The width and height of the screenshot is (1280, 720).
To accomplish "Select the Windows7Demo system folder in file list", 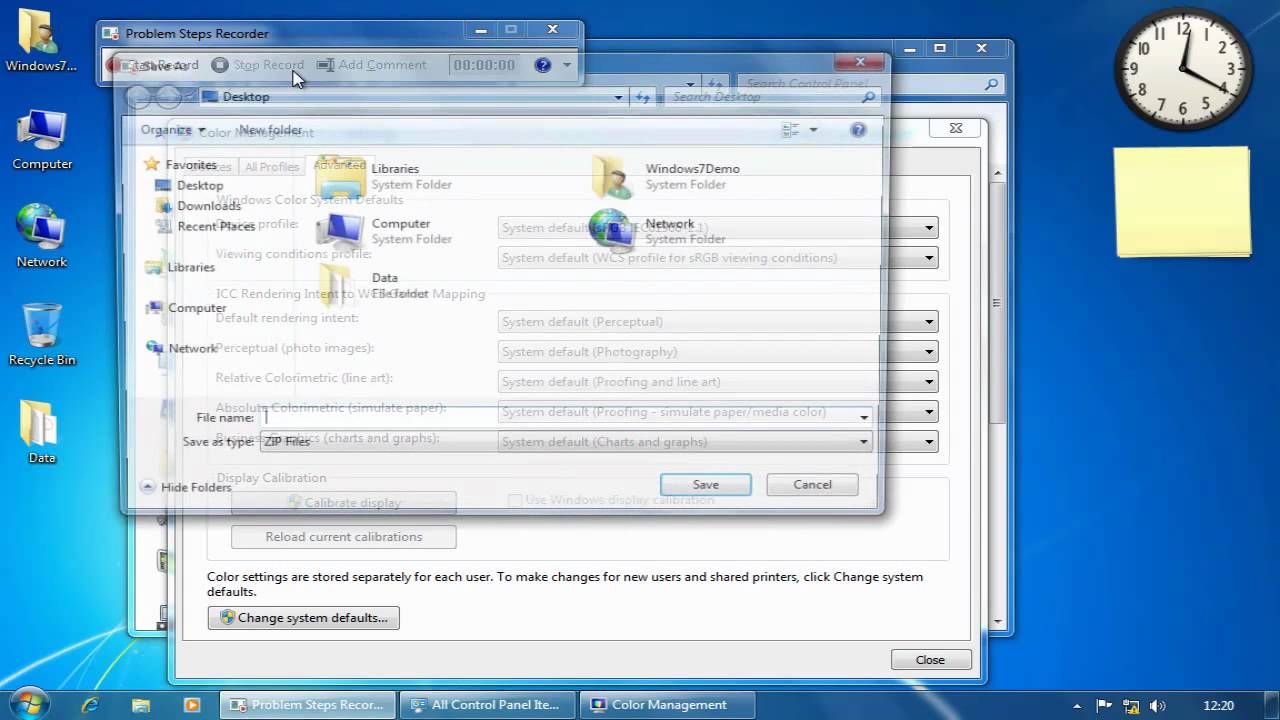I will click(x=666, y=176).
